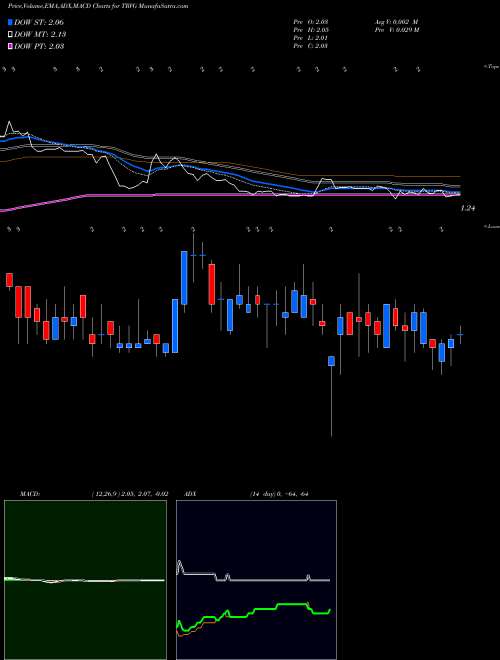Viewport: 500px width, 660px height.
Task: Click the 'Avg V: 0.002 M' value
Action: point(395,22)
